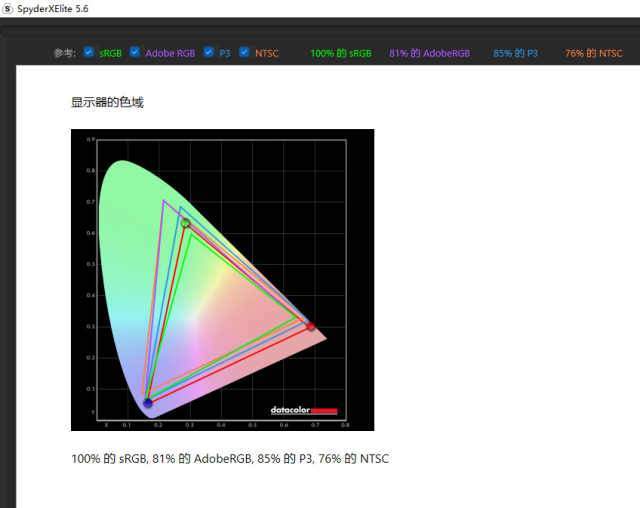Disable the P3 reference checkbox

click(209, 52)
